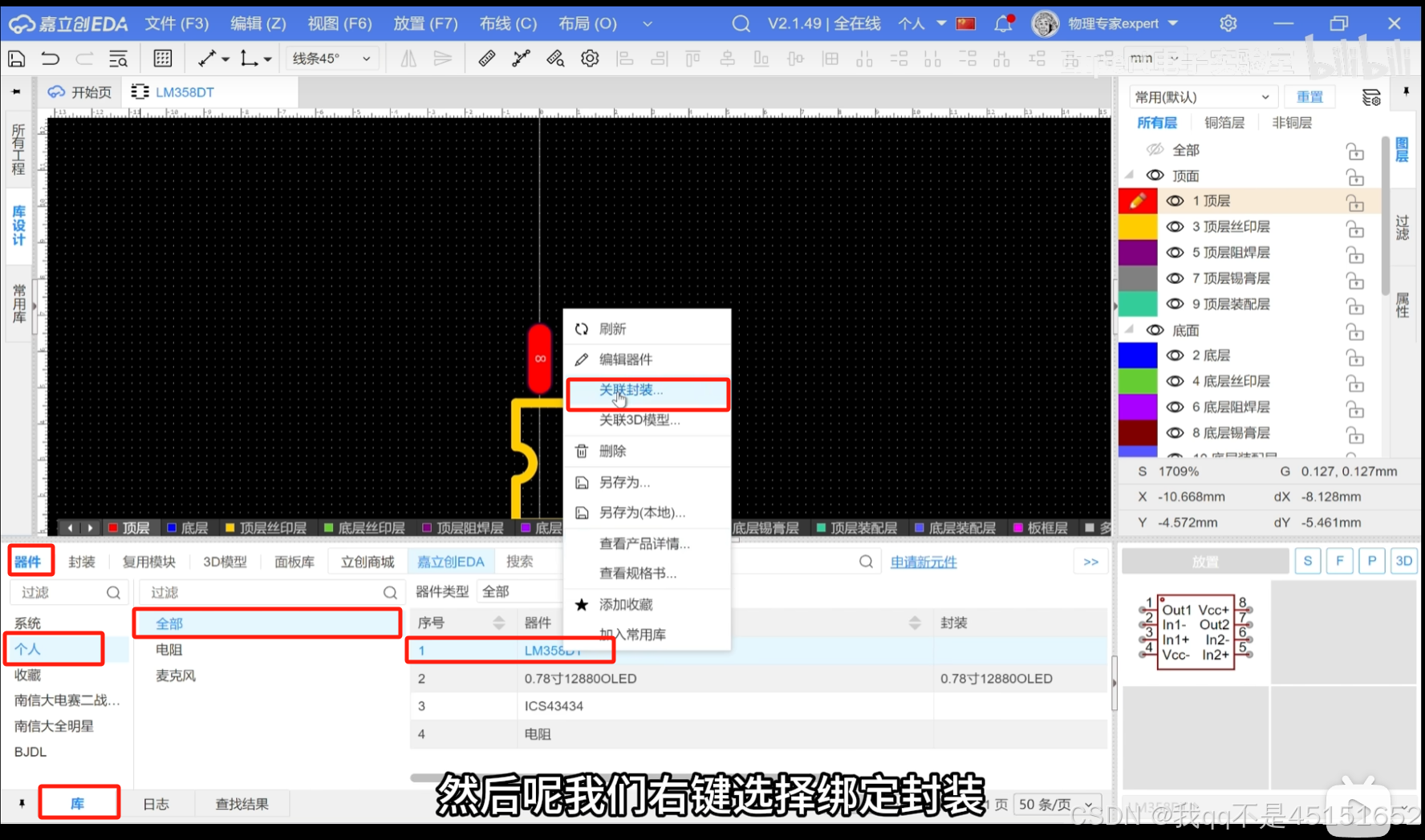This screenshot has height=840, width=1425.
Task: Expand the more menus chevron after 布局
Action: click(648, 24)
